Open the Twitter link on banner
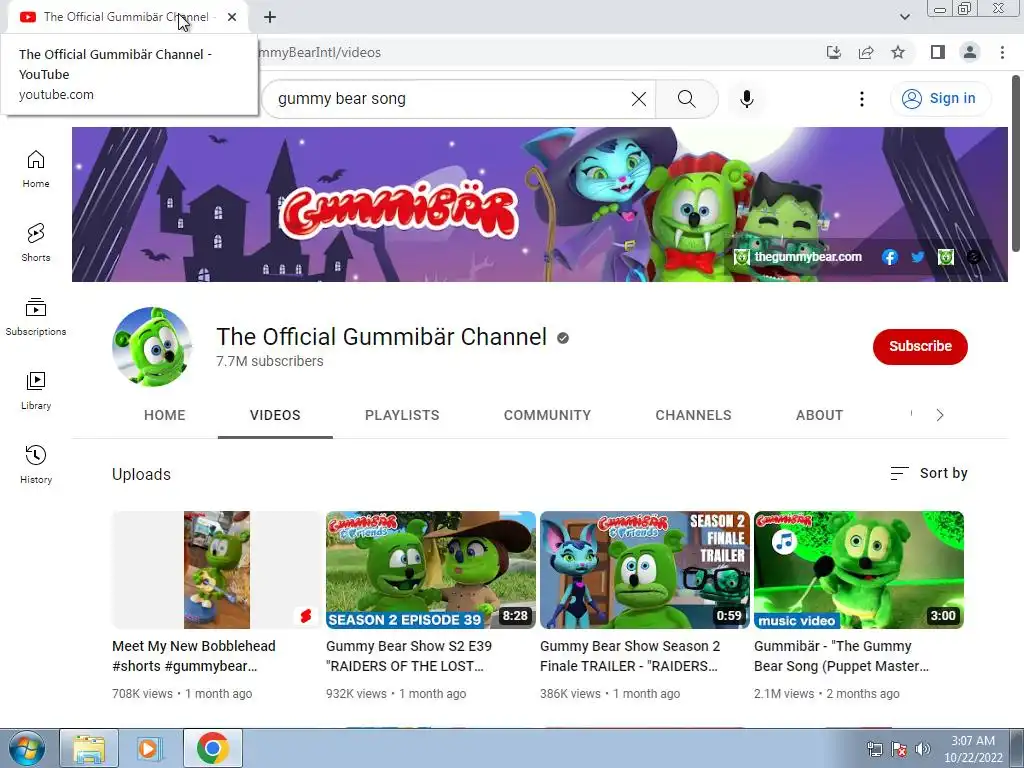 [x=918, y=257]
